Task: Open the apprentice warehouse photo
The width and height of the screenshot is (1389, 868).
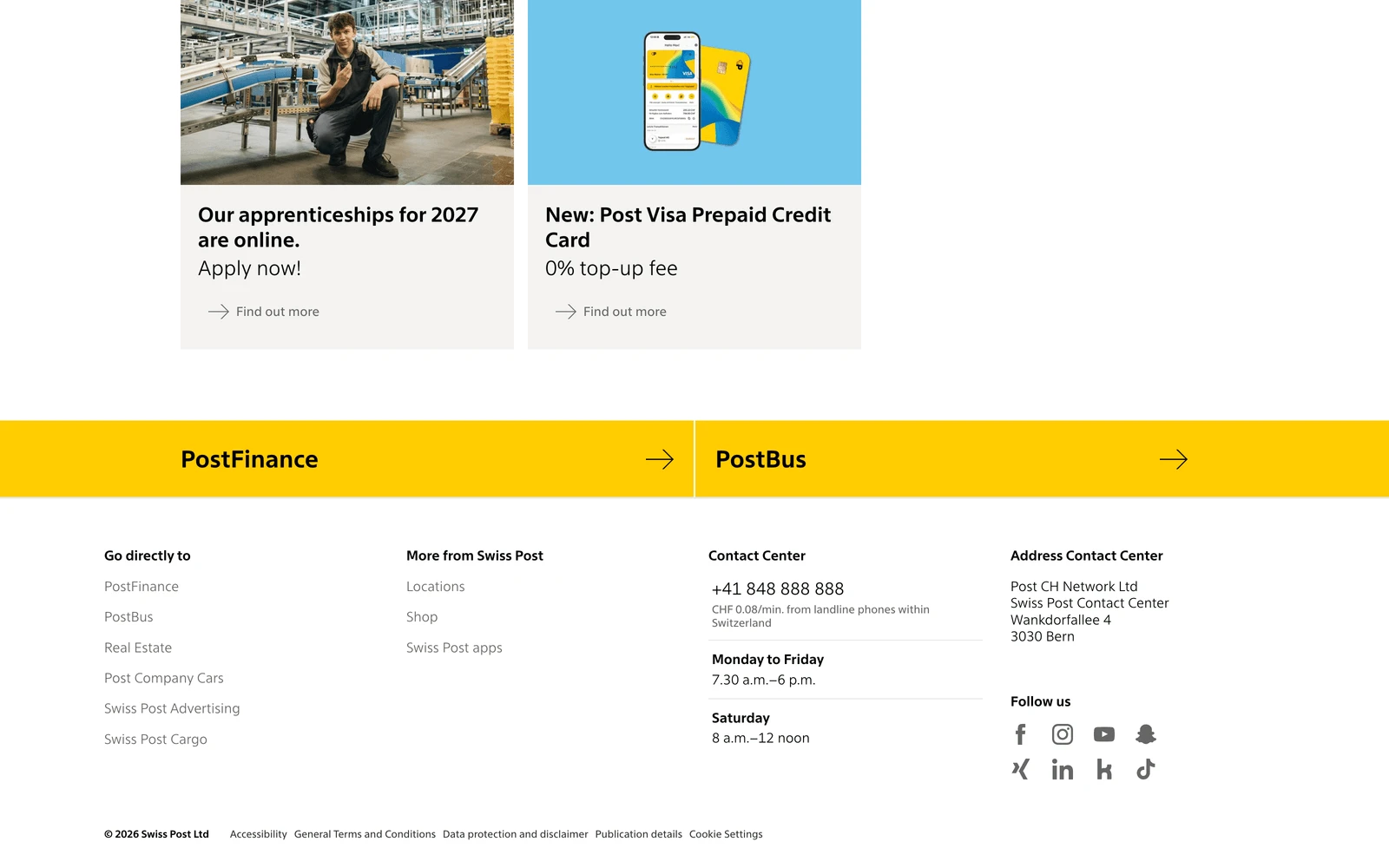Action: (347, 92)
